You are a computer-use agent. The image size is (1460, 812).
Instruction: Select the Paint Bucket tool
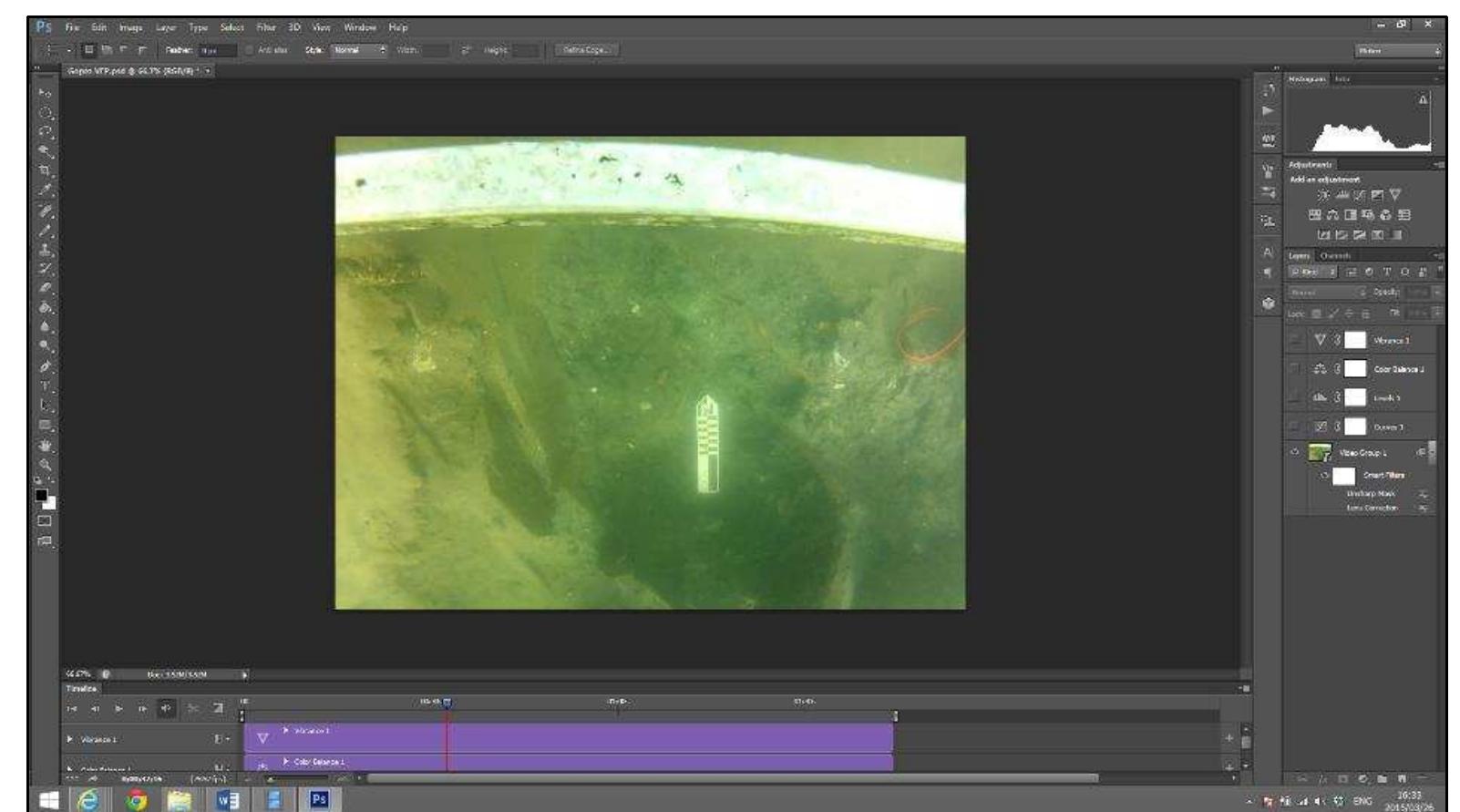45,307
